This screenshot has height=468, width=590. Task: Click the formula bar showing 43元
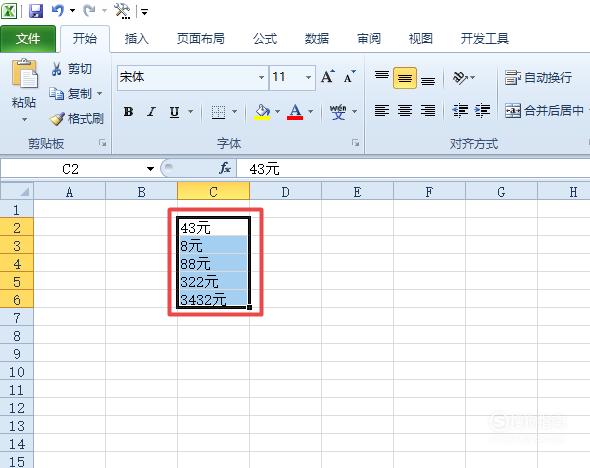point(413,169)
